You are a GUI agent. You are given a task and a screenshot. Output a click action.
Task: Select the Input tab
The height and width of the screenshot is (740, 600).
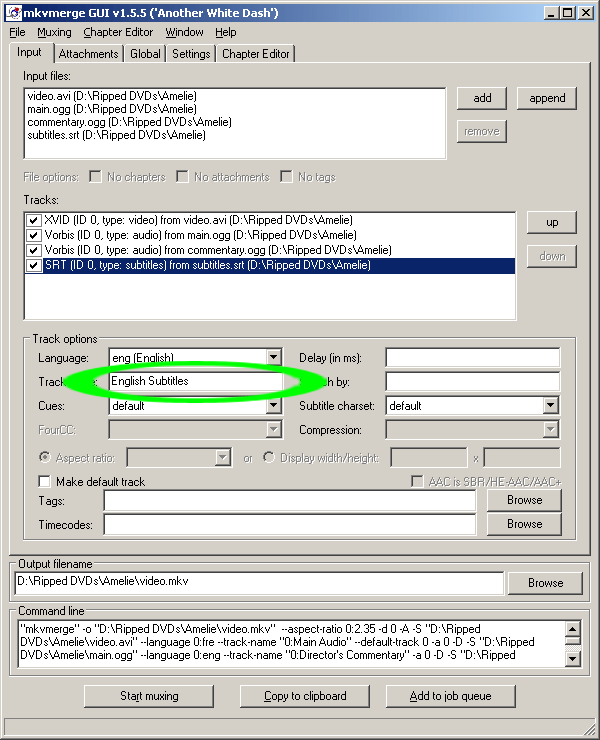tap(29, 52)
